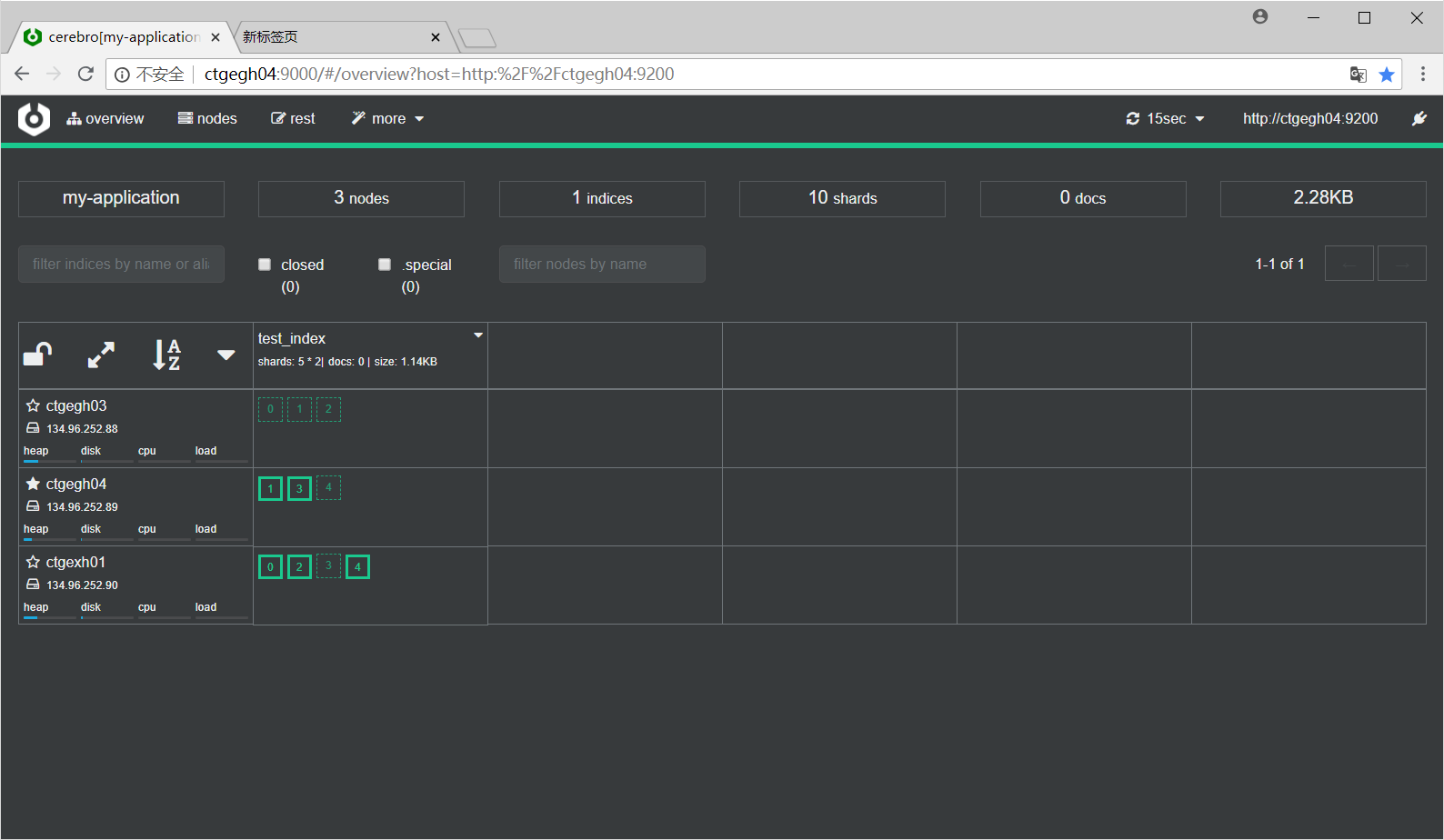Click replica shard 3 on ctgexh01
Viewport: 1444px width, 840px height.
click(x=328, y=565)
